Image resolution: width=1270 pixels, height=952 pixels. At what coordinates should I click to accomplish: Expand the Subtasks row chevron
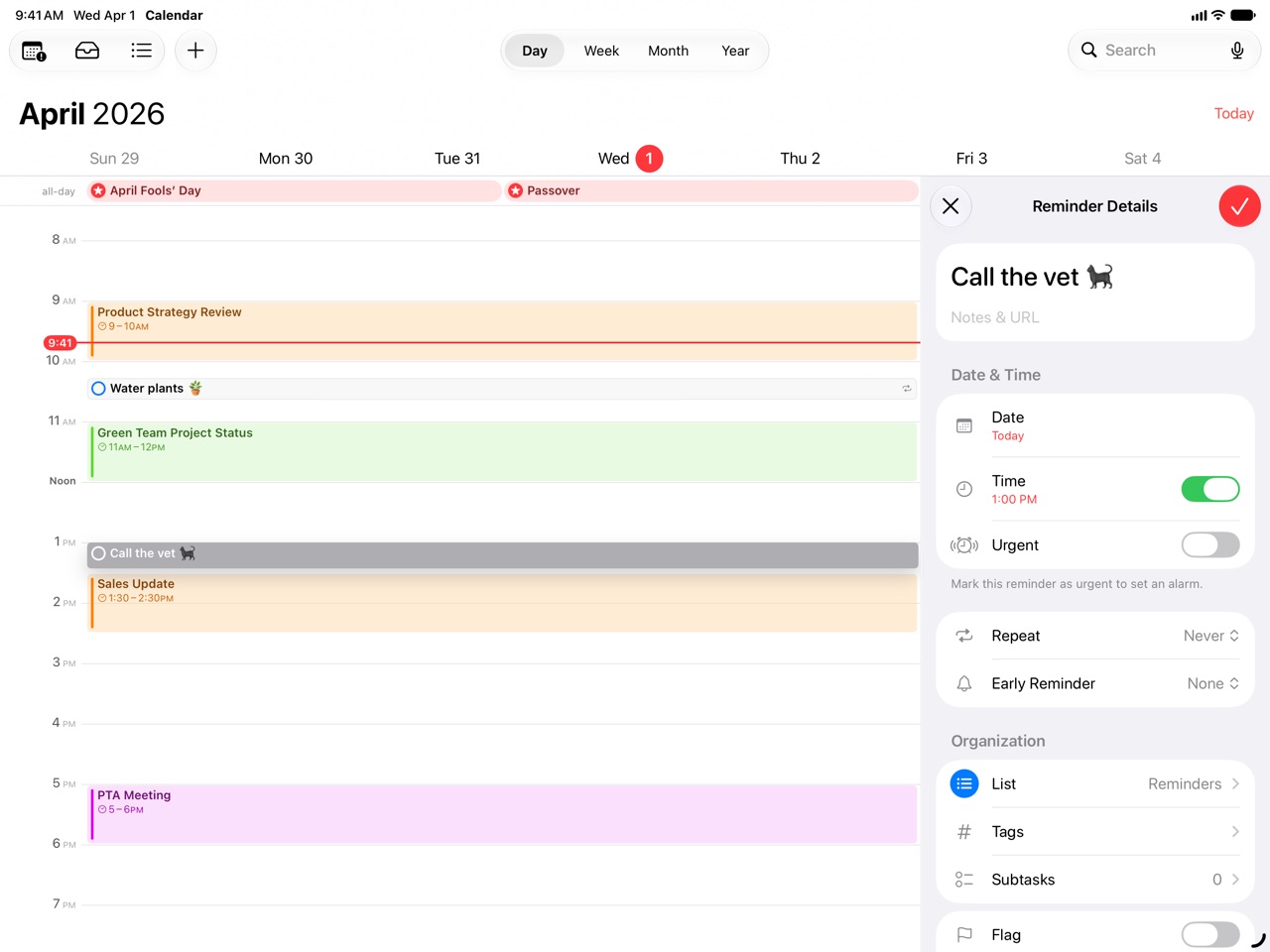click(1235, 880)
